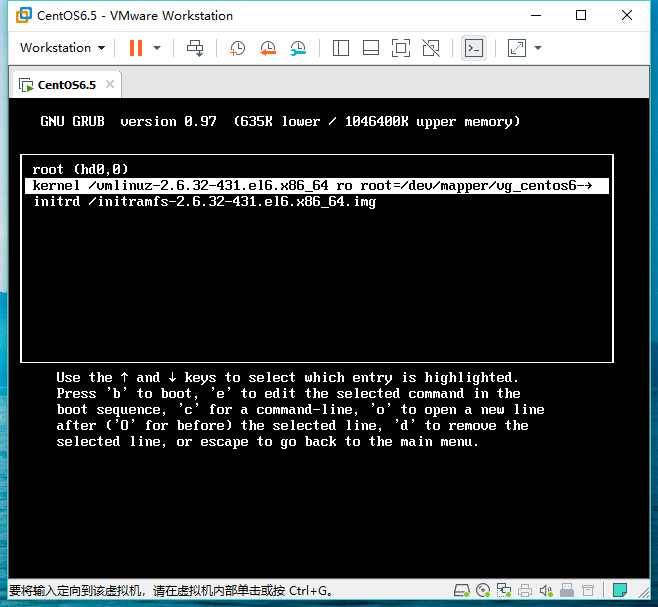
Task: Select the initrd initramfs line
Action: (x=205, y=201)
